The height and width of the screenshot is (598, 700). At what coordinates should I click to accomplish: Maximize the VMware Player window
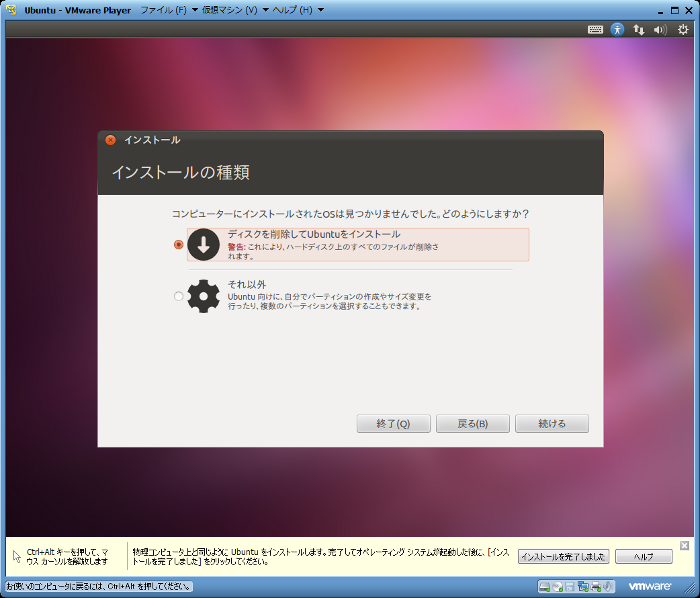point(675,10)
